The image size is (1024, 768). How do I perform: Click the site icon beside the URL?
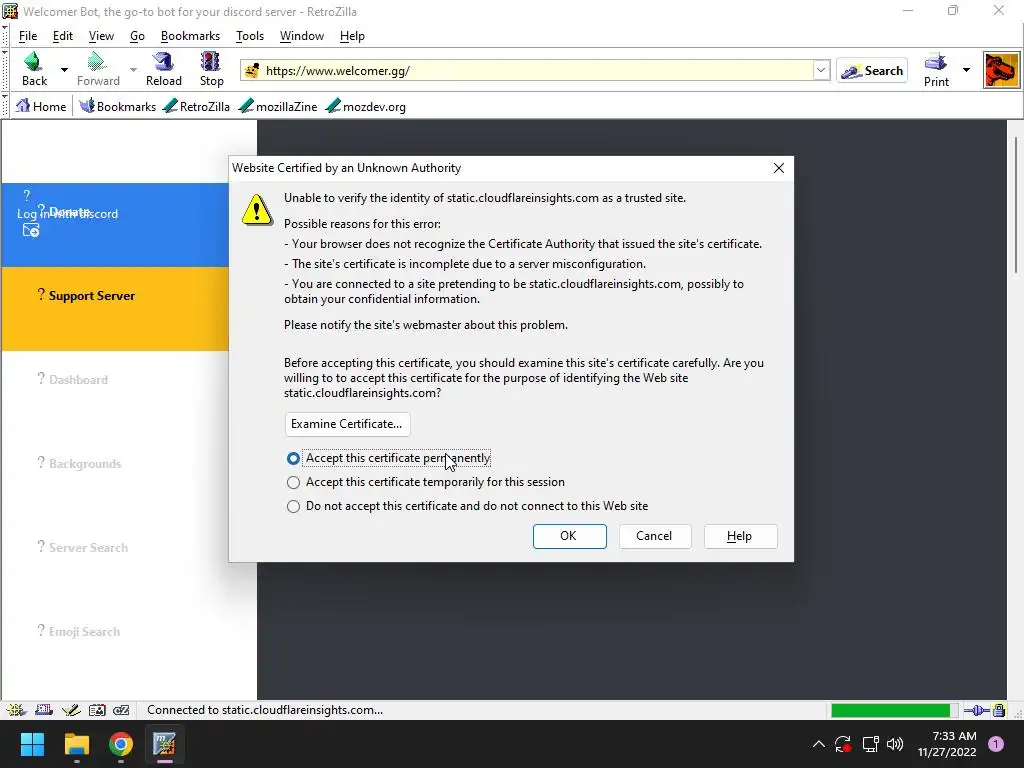click(252, 71)
